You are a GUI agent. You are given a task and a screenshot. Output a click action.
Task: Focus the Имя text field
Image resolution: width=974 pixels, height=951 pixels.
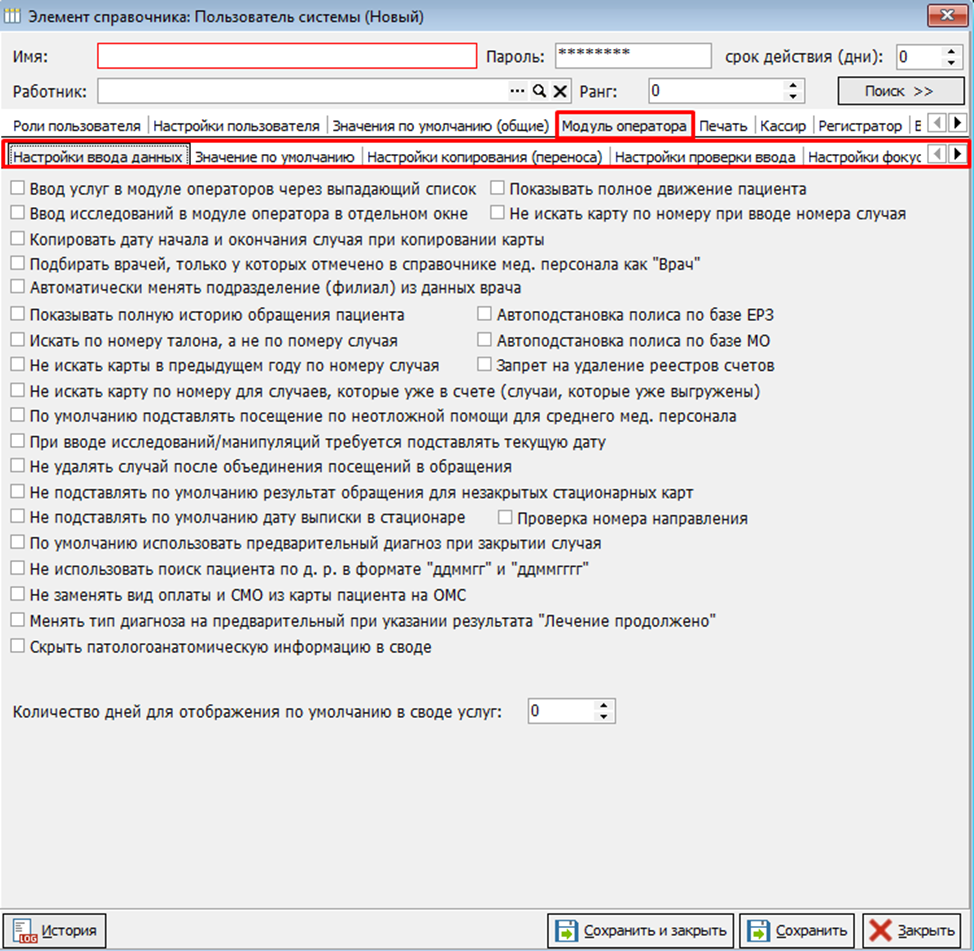(x=286, y=56)
